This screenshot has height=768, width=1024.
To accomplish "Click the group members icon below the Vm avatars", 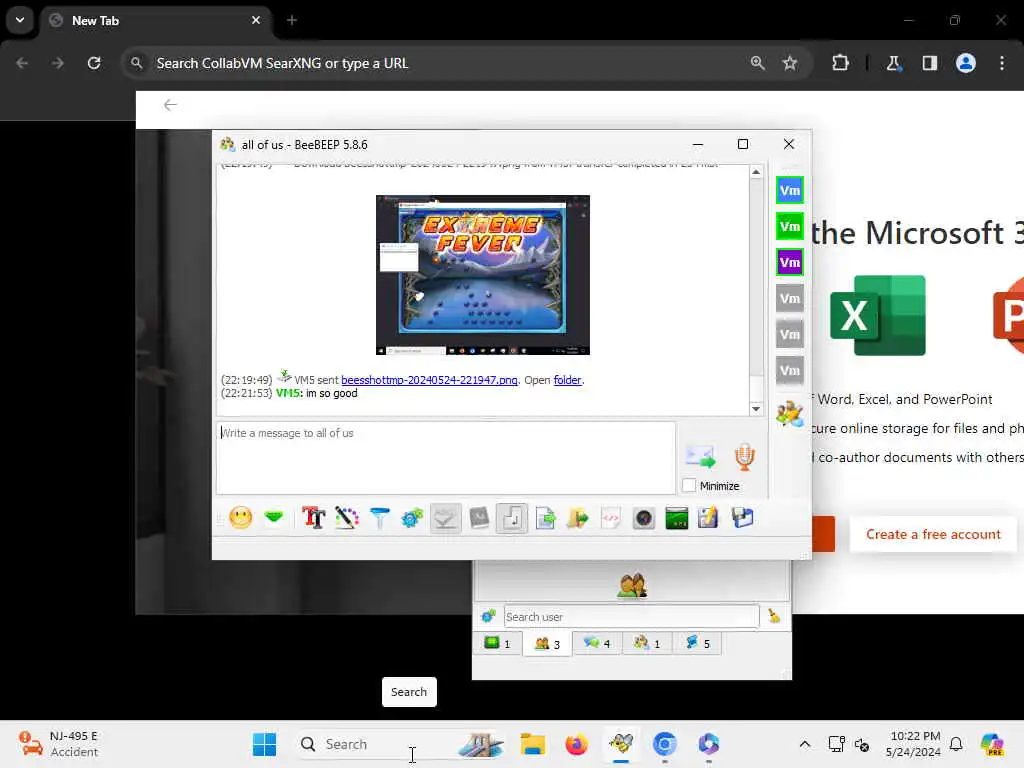I will (790, 414).
